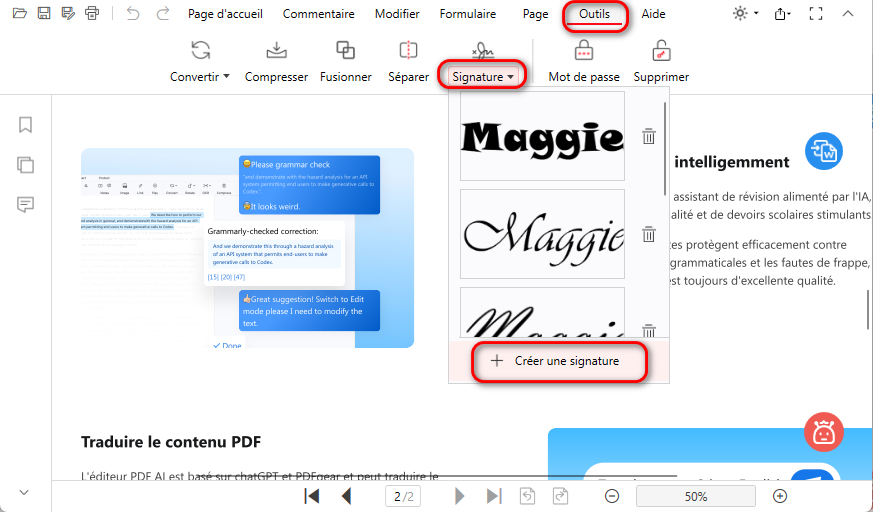Click Créer une signature

(560, 361)
